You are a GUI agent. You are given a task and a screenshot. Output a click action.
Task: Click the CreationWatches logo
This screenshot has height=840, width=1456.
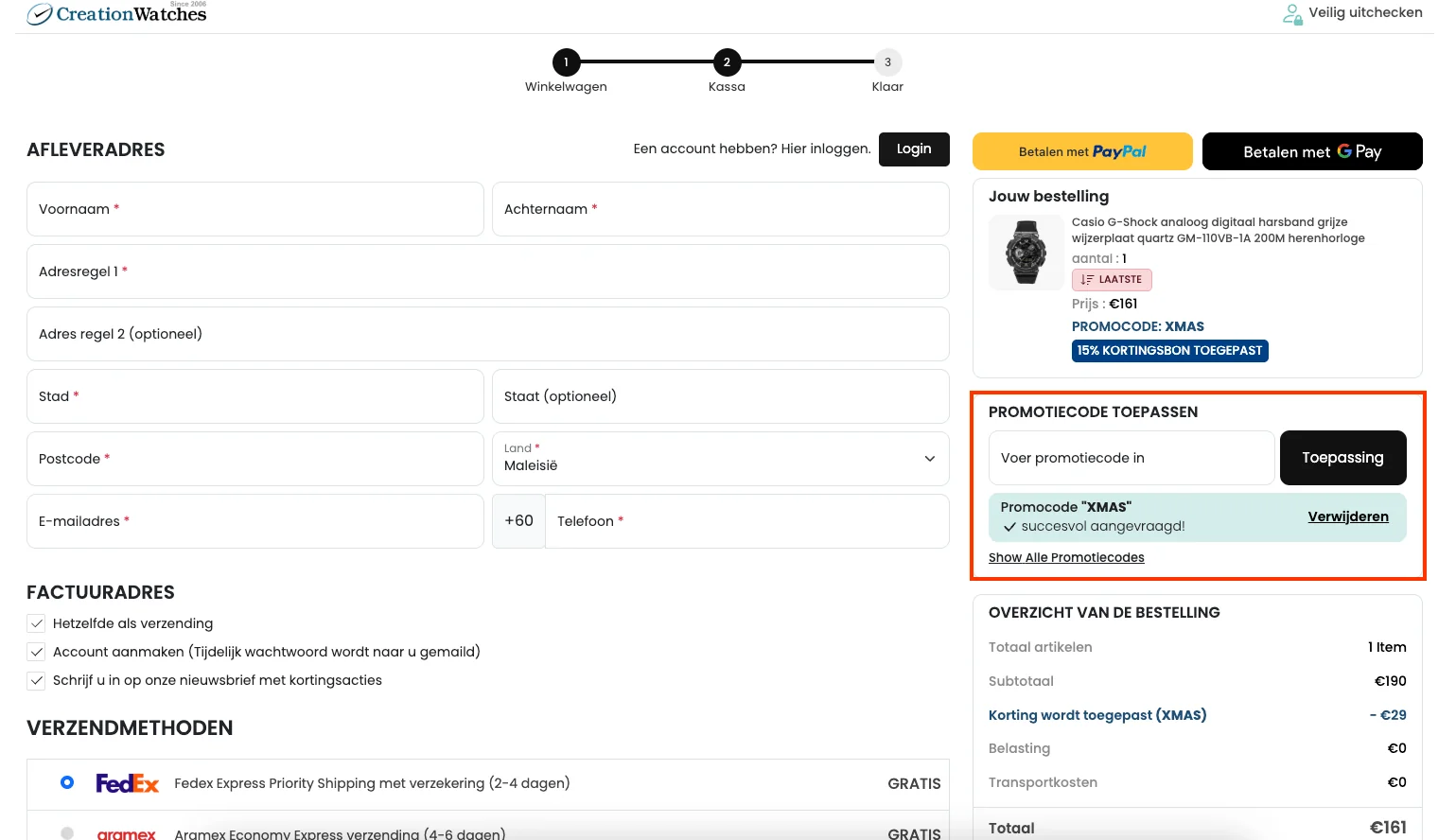[117, 13]
